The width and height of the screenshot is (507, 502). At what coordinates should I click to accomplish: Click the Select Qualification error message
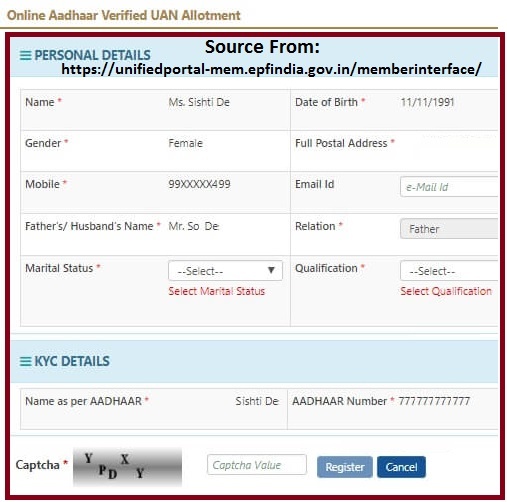coord(446,291)
